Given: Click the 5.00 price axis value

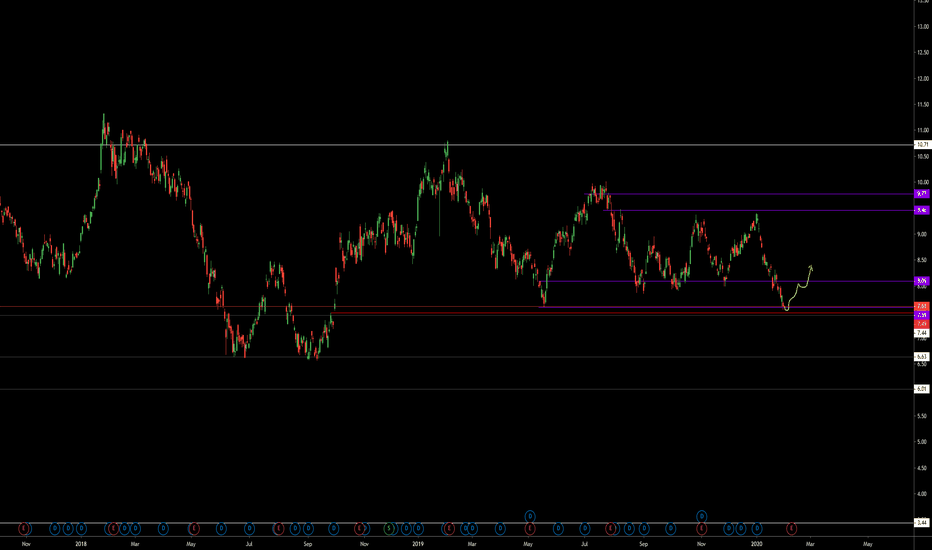Looking at the screenshot, I should pos(922,442).
